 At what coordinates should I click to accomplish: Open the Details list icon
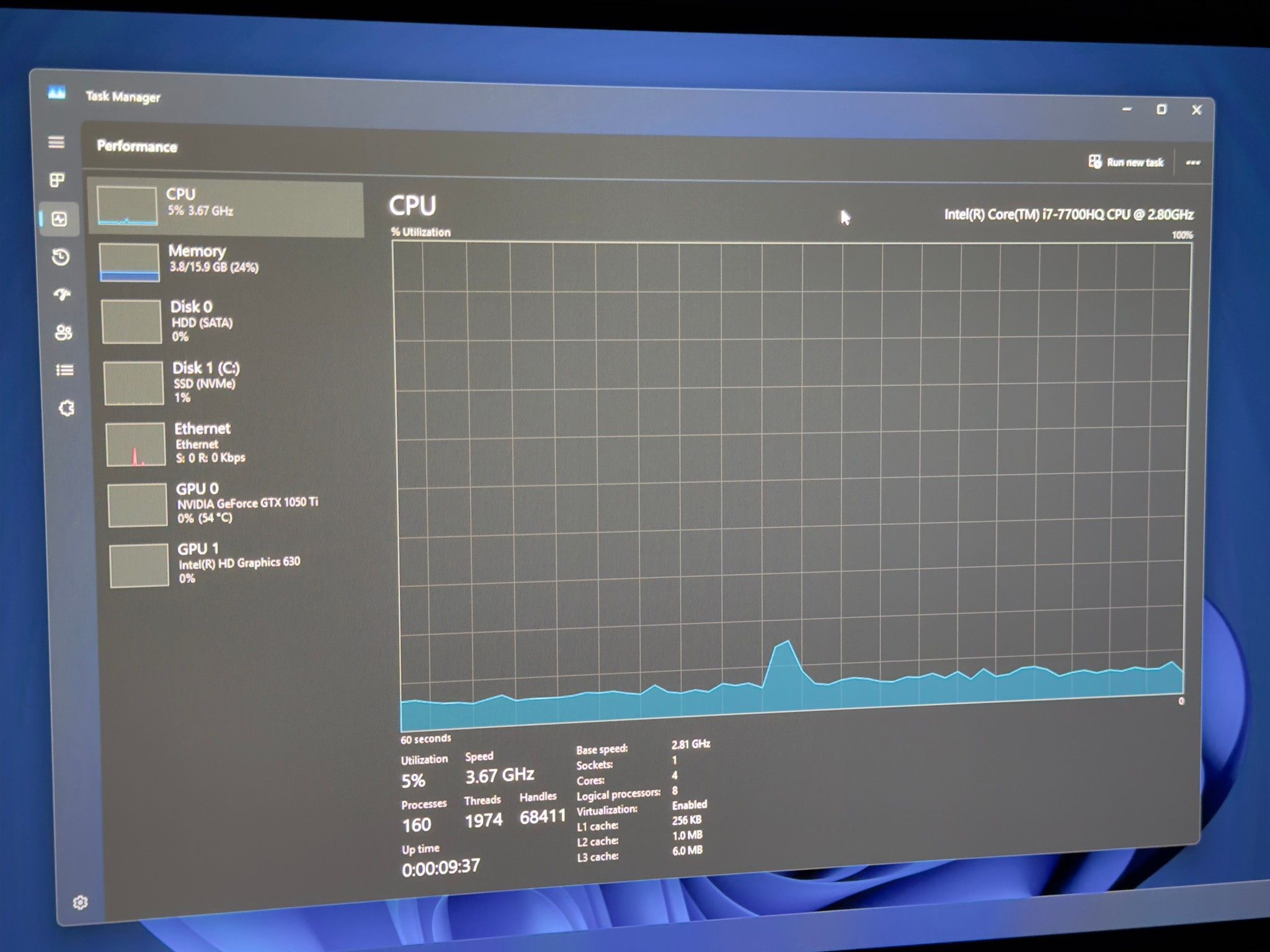click(x=64, y=370)
